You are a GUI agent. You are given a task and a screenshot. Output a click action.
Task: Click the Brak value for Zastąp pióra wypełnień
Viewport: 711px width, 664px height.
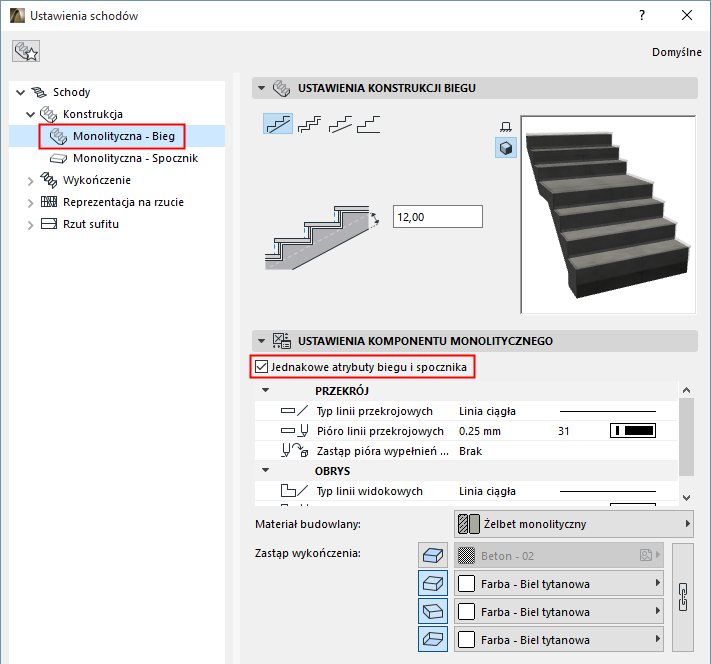(x=470, y=451)
